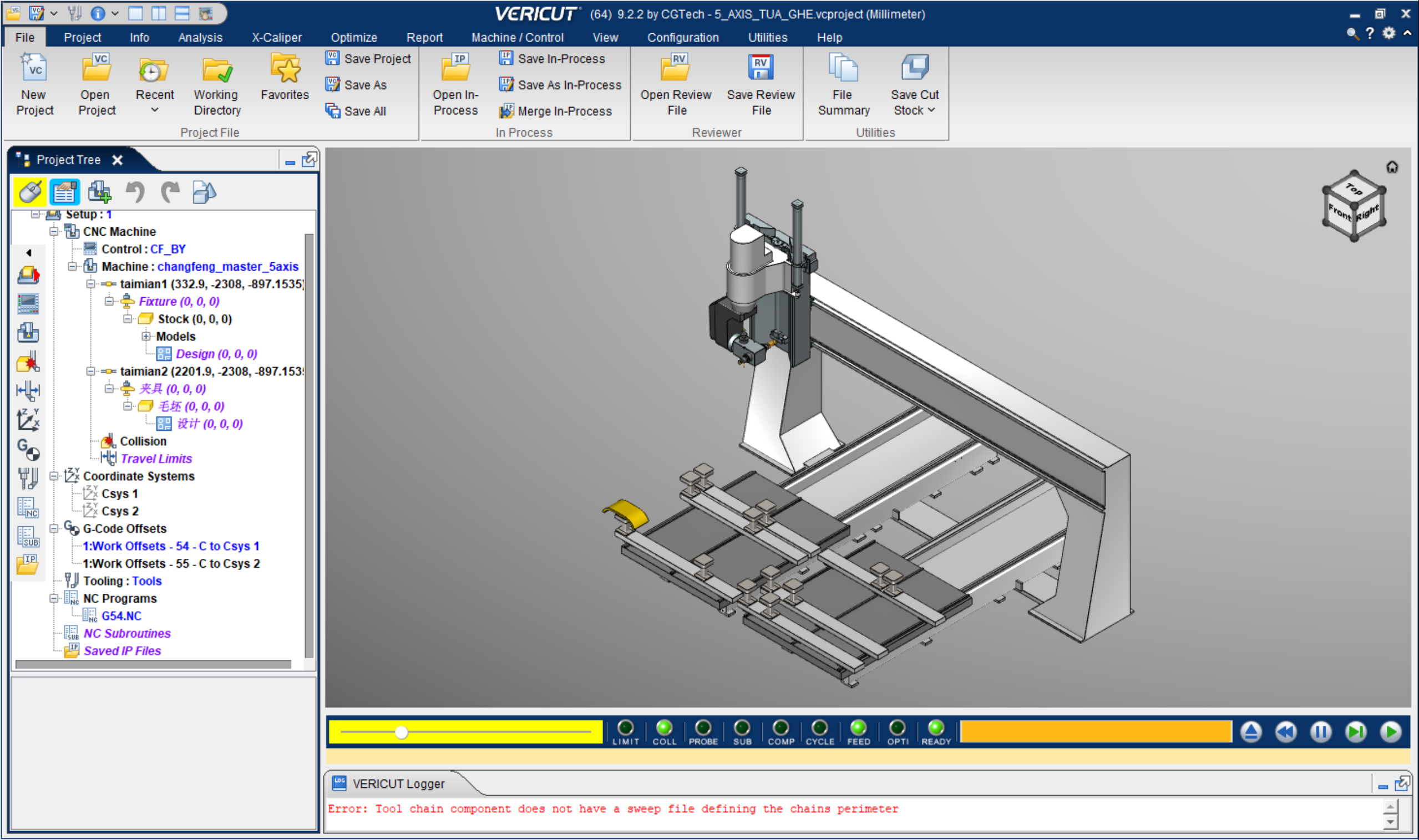Open the Machine / Control menu tab
Image resolution: width=1419 pixels, height=840 pixels.
pos(517,37)
